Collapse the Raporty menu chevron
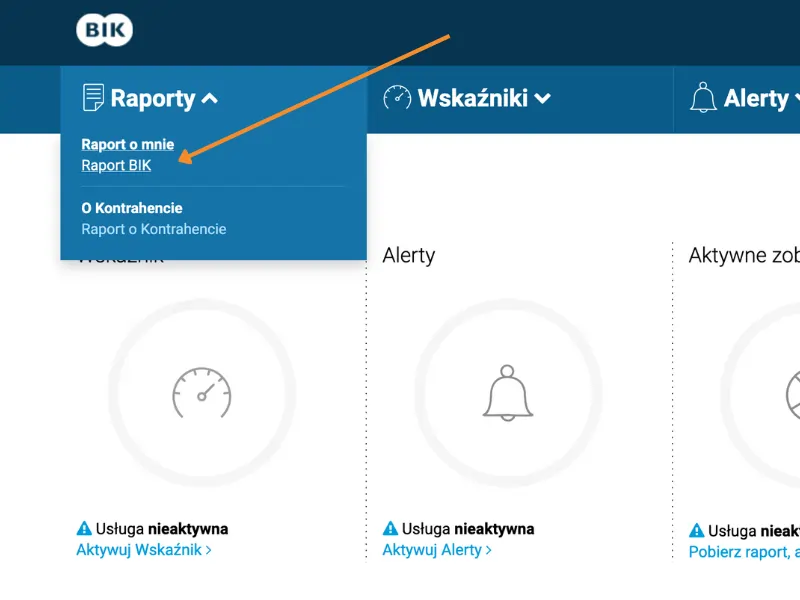Image resolution: width=800 pixels, height=600 pixels. click(x=209, y=99)
